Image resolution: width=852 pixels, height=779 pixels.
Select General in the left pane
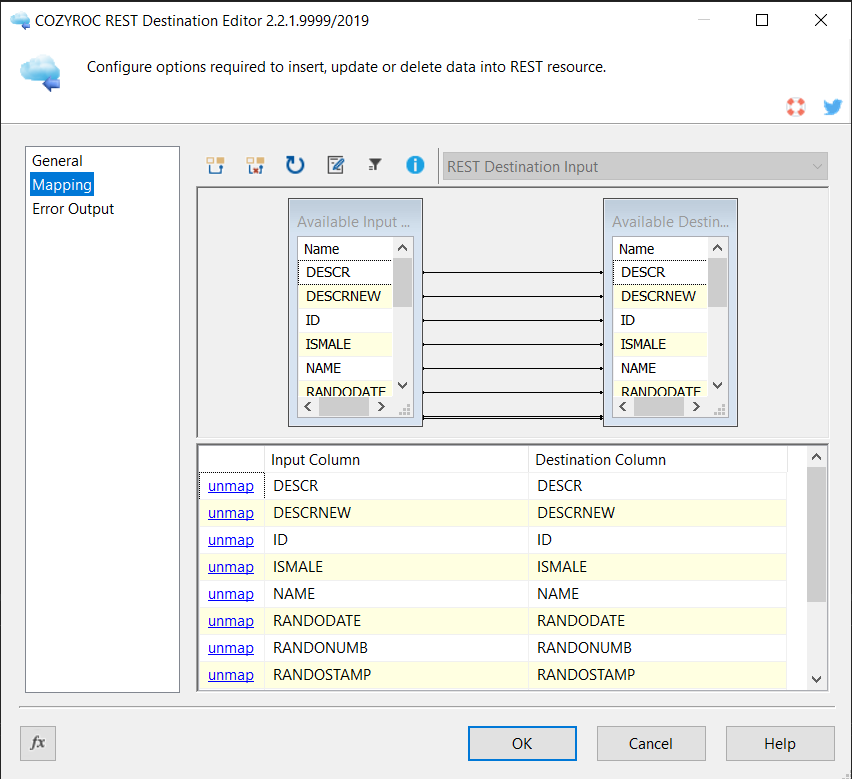tap(57, 161)
